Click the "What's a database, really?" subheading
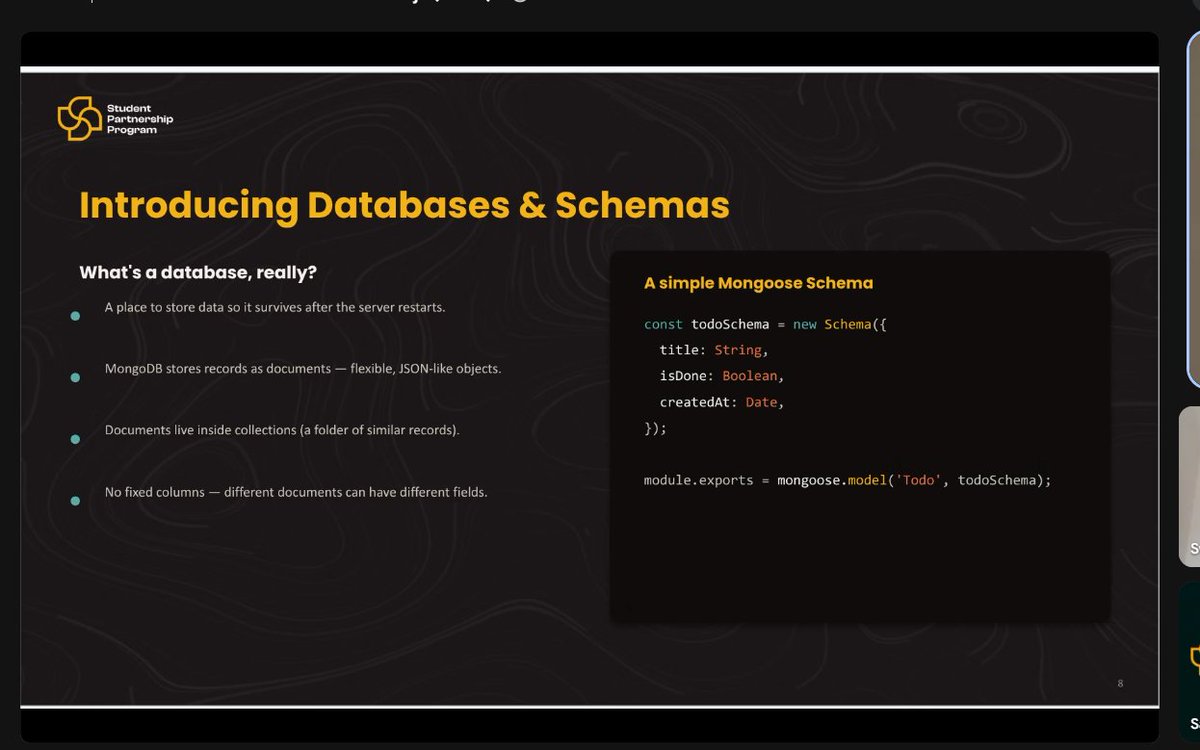 coord(198,272)
